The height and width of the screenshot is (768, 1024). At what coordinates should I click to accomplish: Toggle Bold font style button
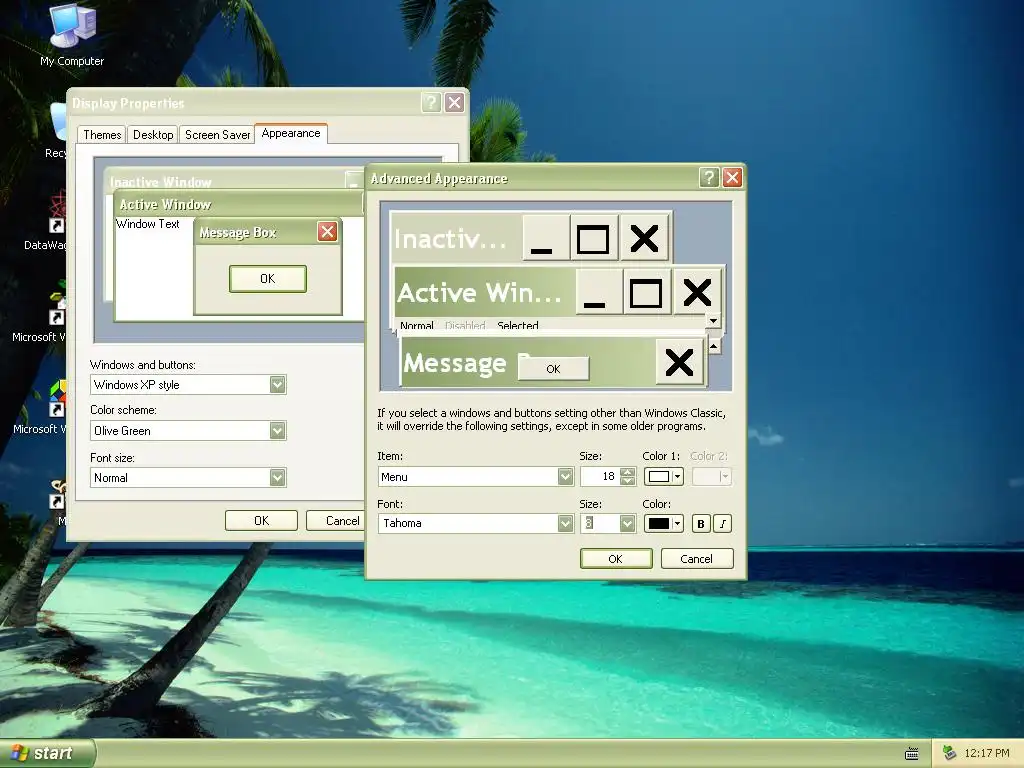(701, 524)
